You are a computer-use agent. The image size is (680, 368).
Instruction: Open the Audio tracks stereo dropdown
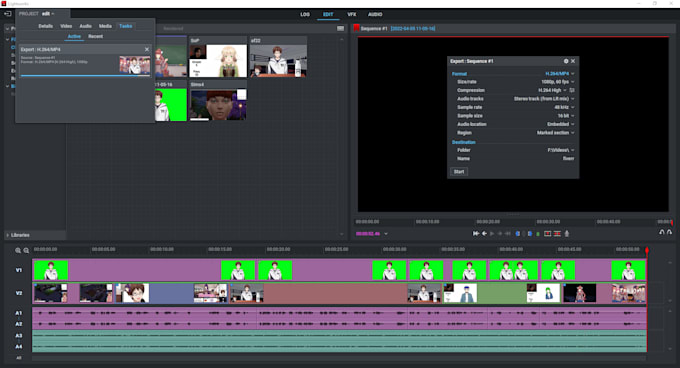click(544, 99)
